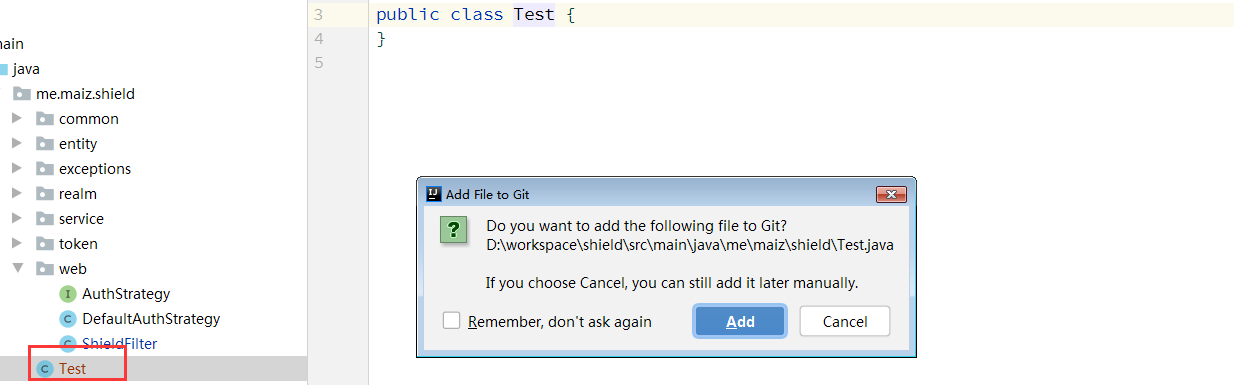Click the ShieldFilter class icon
This screenshot has width=1234, height=385.
click(x=68, y=344)
